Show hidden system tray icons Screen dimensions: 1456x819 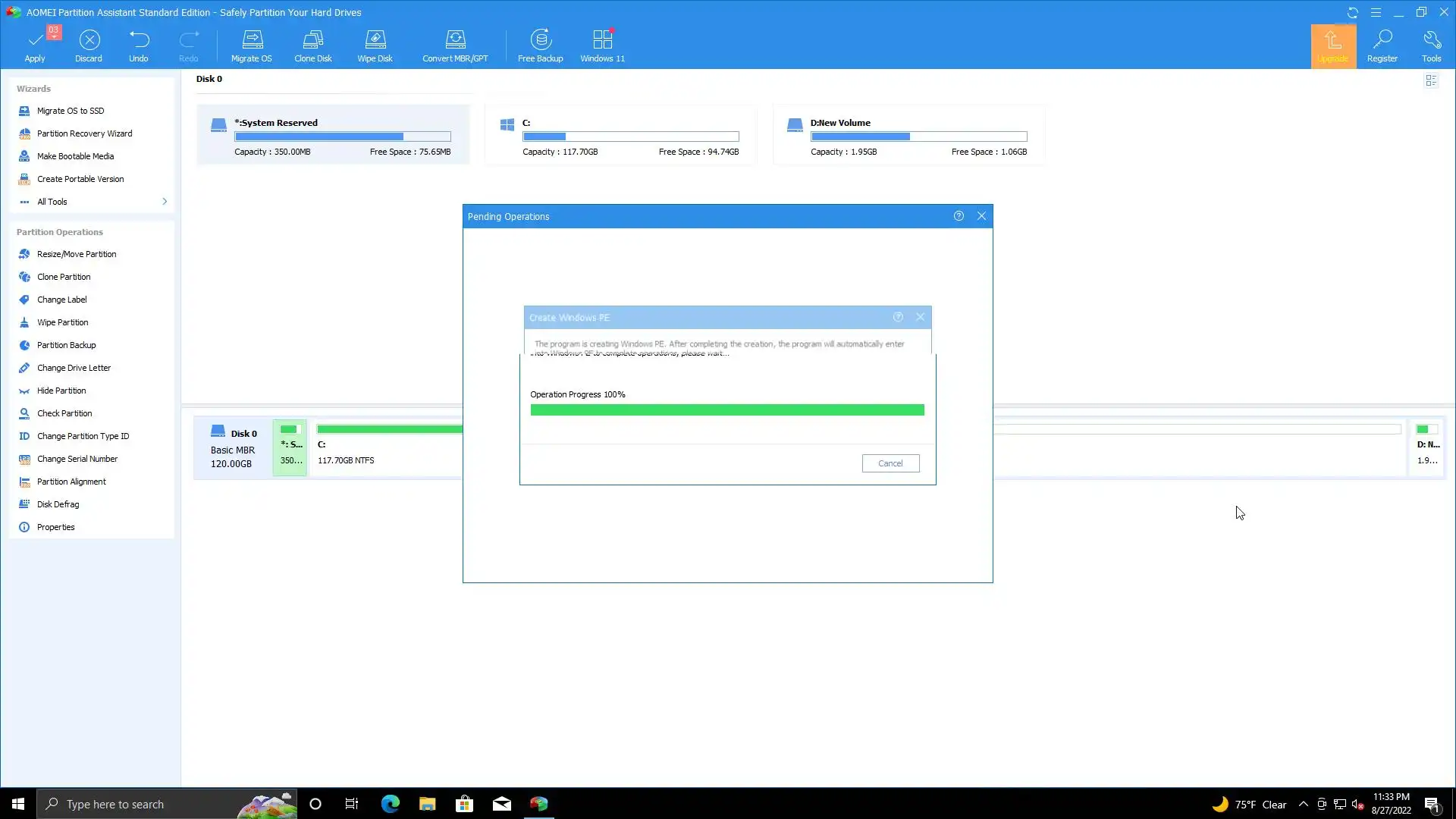point(1303,805)
